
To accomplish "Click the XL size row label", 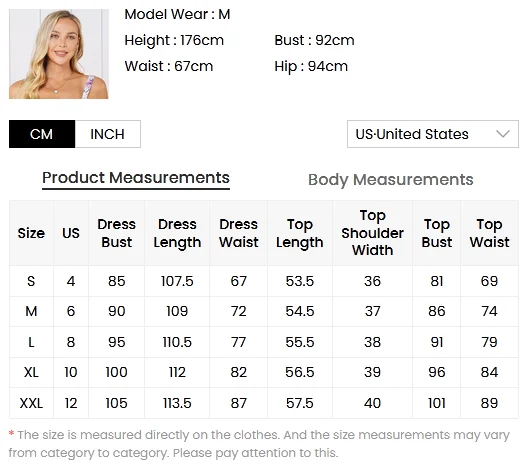I will (31, 372).
